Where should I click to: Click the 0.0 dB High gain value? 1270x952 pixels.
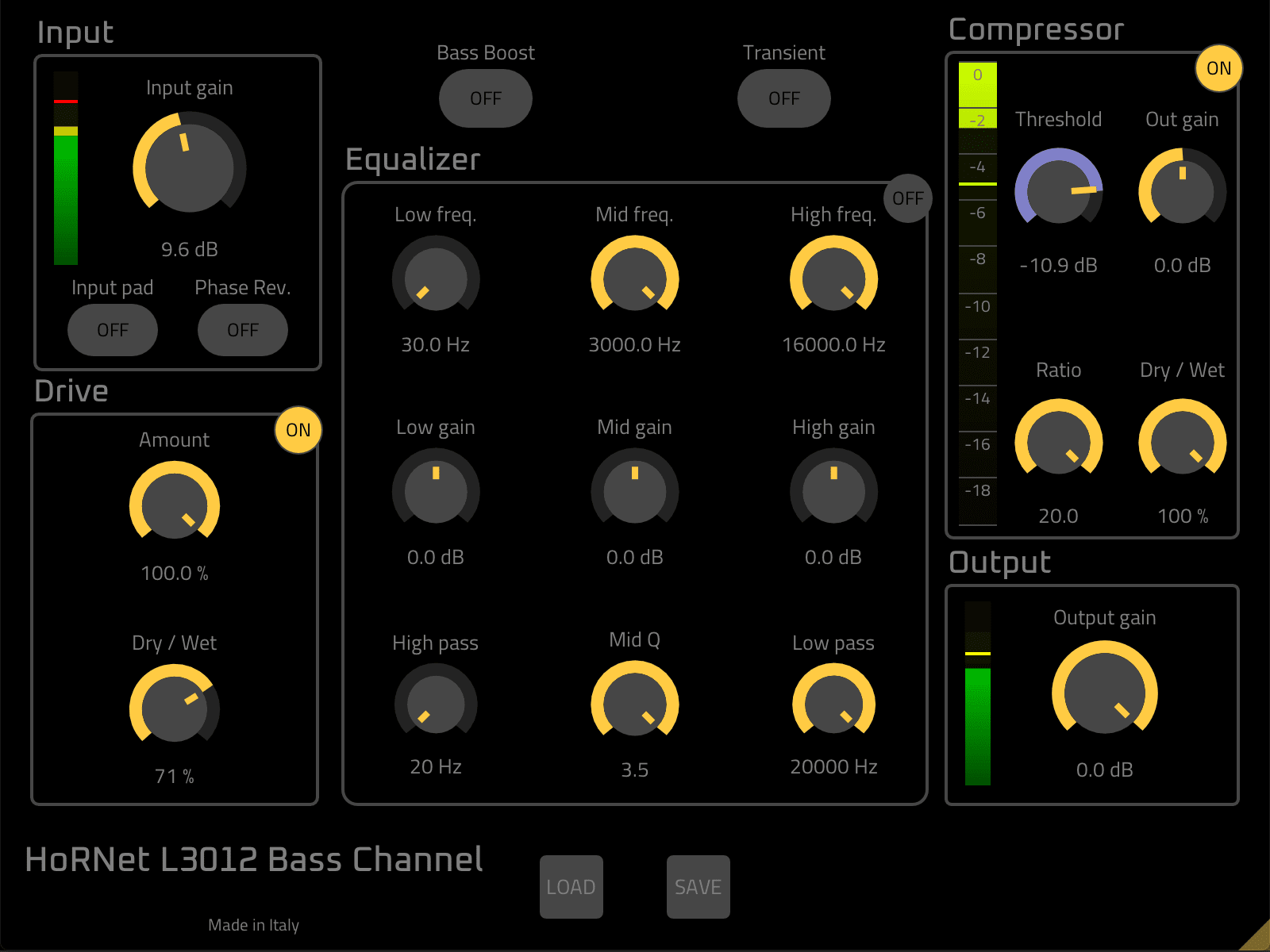coord(833,558)
